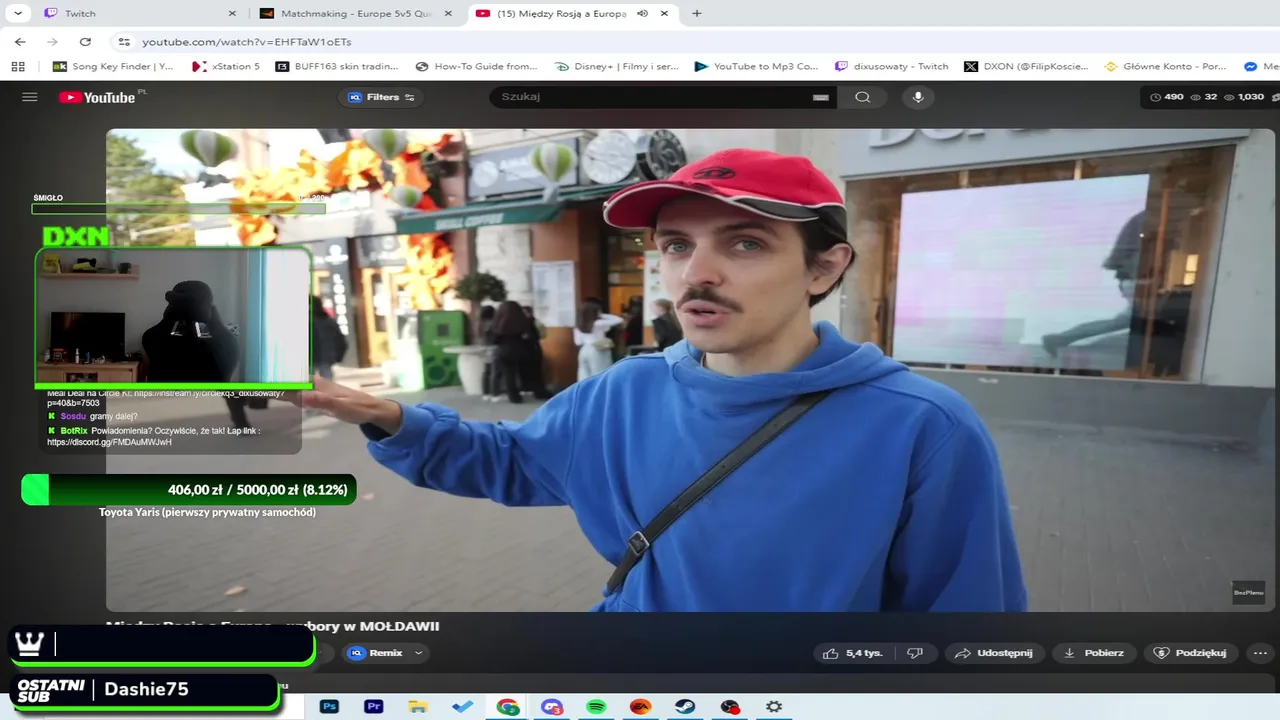The width and height of the screenshot is (1280, 720).
Task: Open the Song Key Finder bookmark
Action: pyautogui.click(x=113, y=67)
